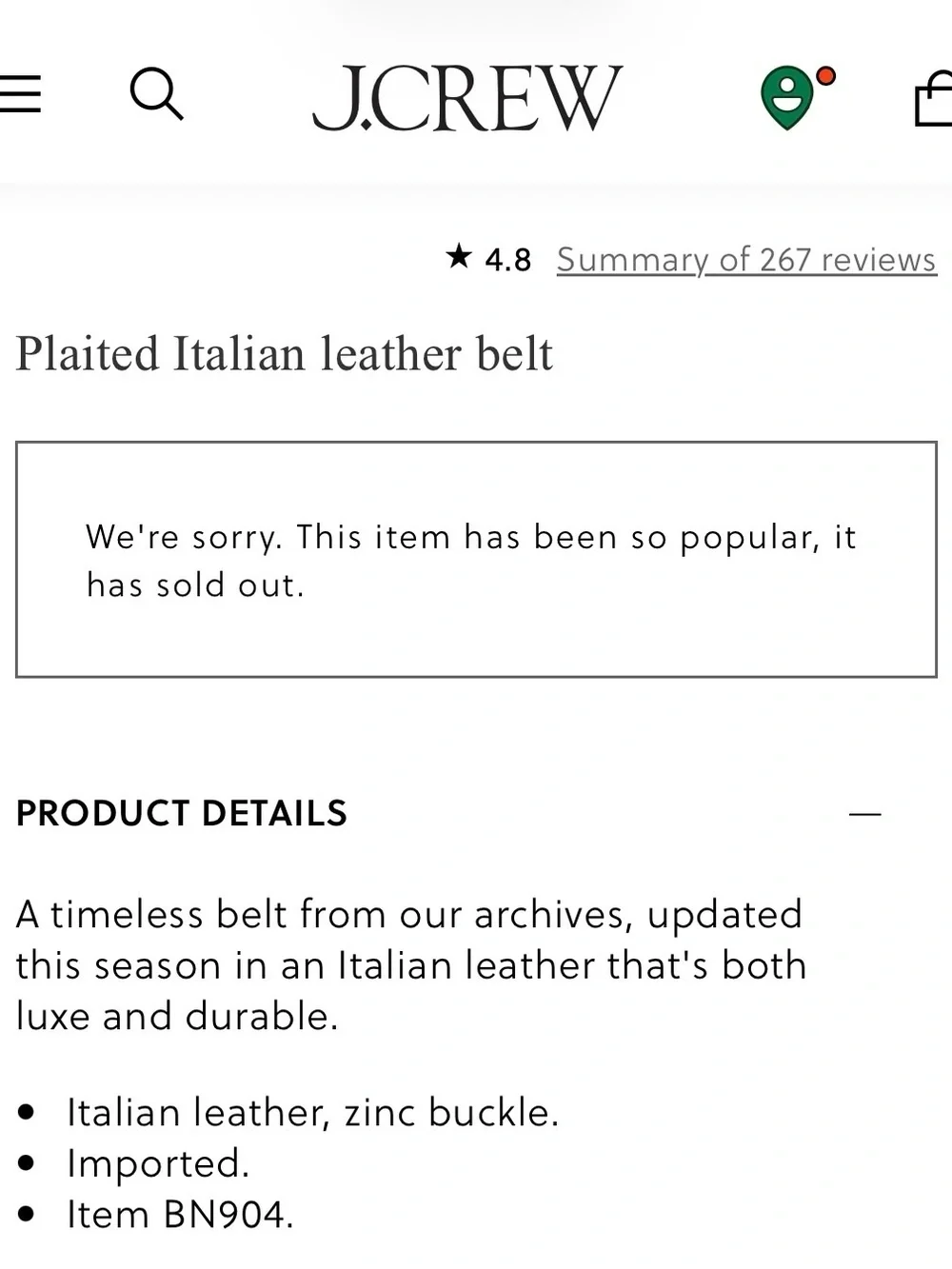Open Summary of 267 reviews link
The height and width of the screenshot is (1269, 952).
[x=746, y=259]
